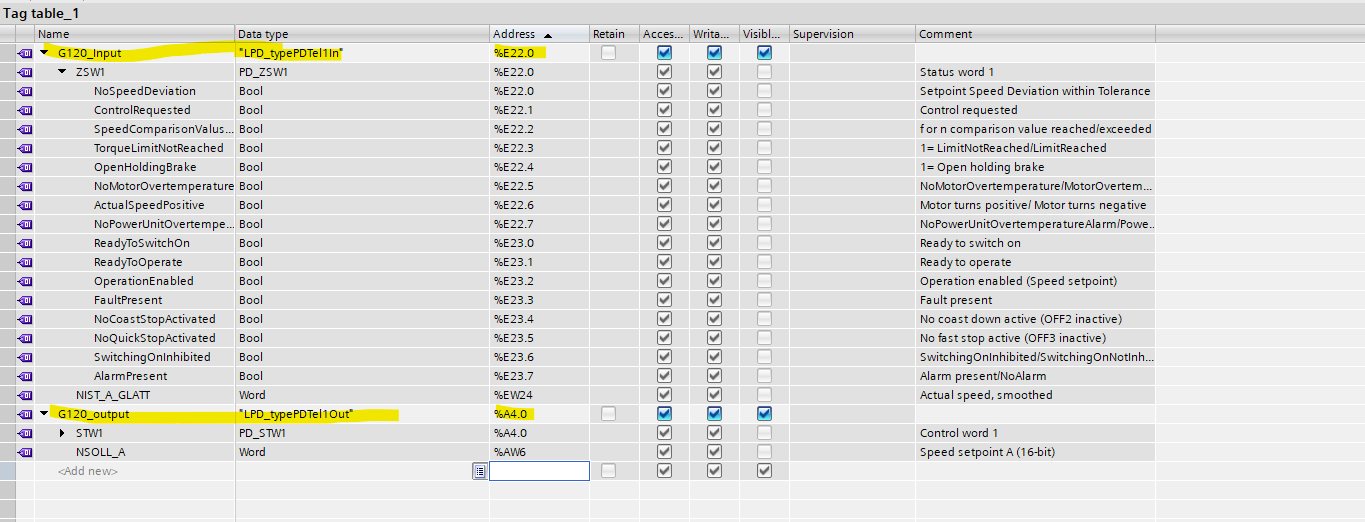Select the NoMotorOvertemperature tag name

pos(164,186)
